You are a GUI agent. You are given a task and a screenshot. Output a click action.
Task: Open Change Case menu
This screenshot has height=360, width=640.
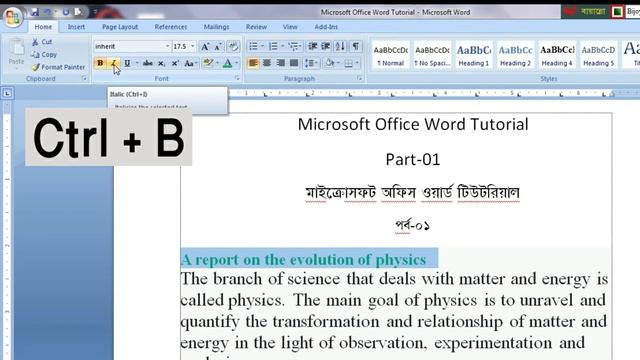[190, 63]
